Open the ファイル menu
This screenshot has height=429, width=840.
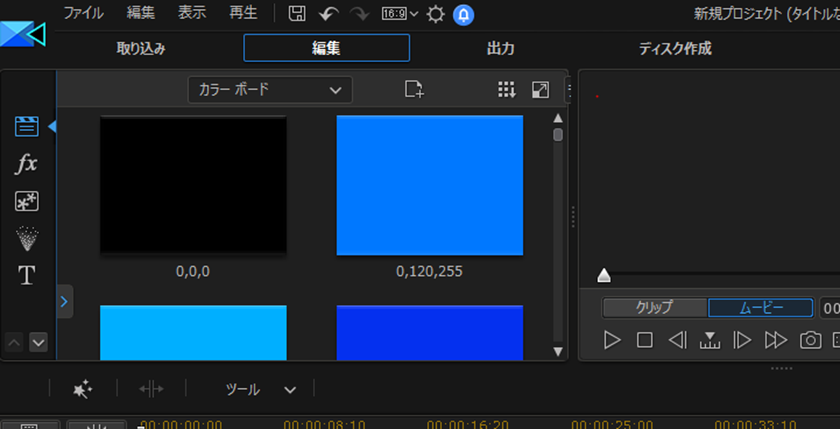(x=84, y=14)
